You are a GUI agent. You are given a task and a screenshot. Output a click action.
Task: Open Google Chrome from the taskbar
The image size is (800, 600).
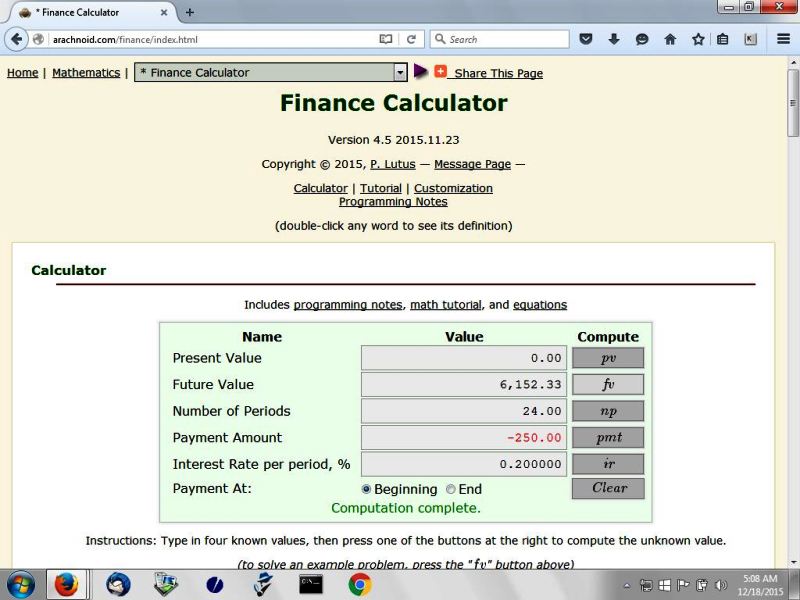coord(360,585)
